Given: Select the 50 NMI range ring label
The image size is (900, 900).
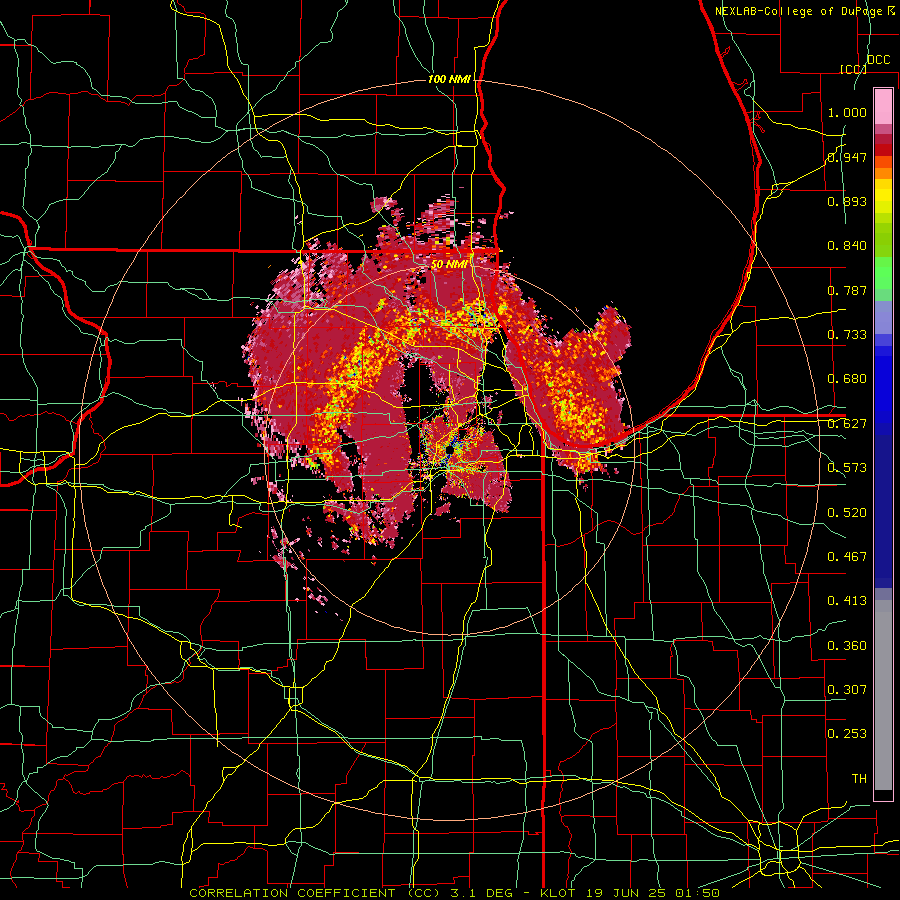Looking at the screenshot, I should (x=449, y=265).
